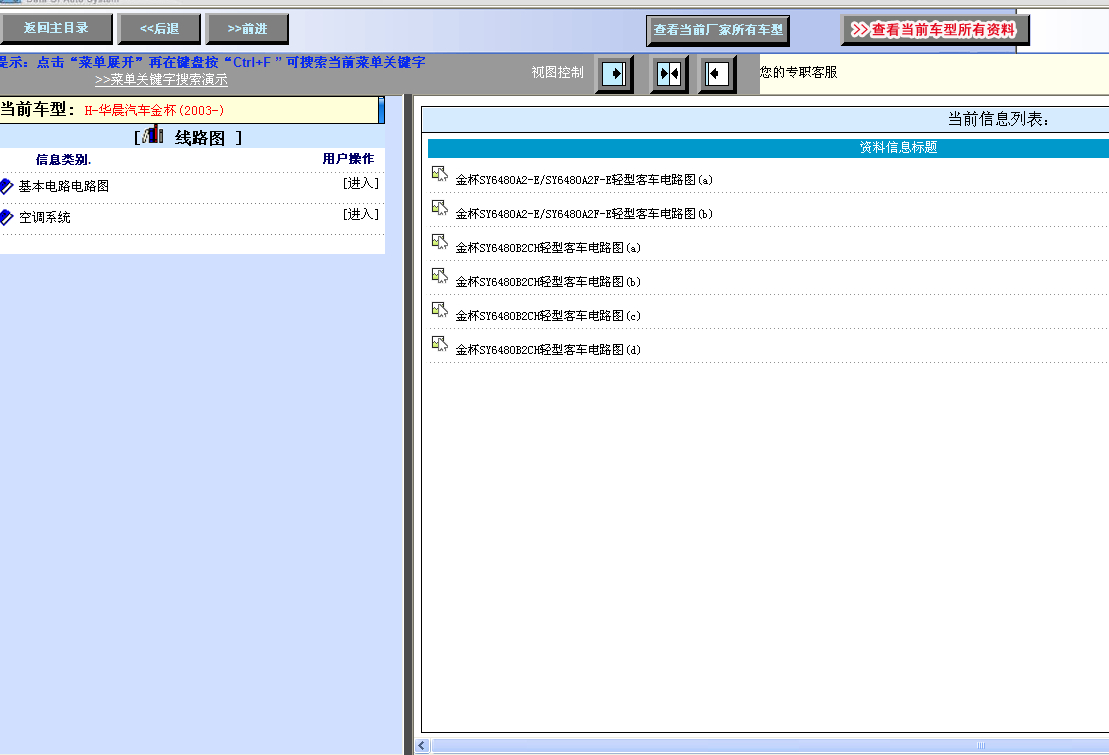Click the blue book icon for 基本电路电路图
The height and width of the screenshot is (755, 1109).
pyautogui.click(x=7, y=186)
